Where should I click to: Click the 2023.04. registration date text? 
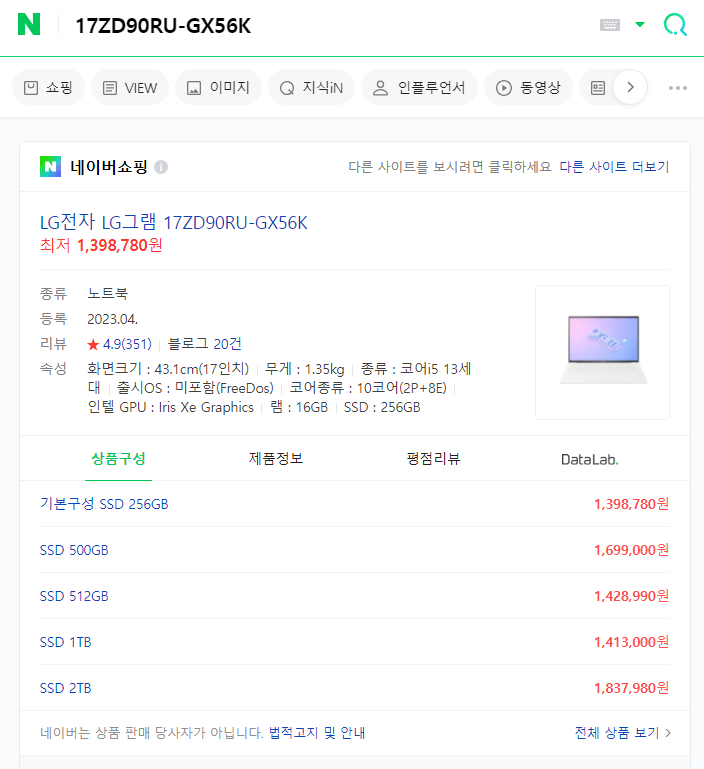click(x=112, y=319)
